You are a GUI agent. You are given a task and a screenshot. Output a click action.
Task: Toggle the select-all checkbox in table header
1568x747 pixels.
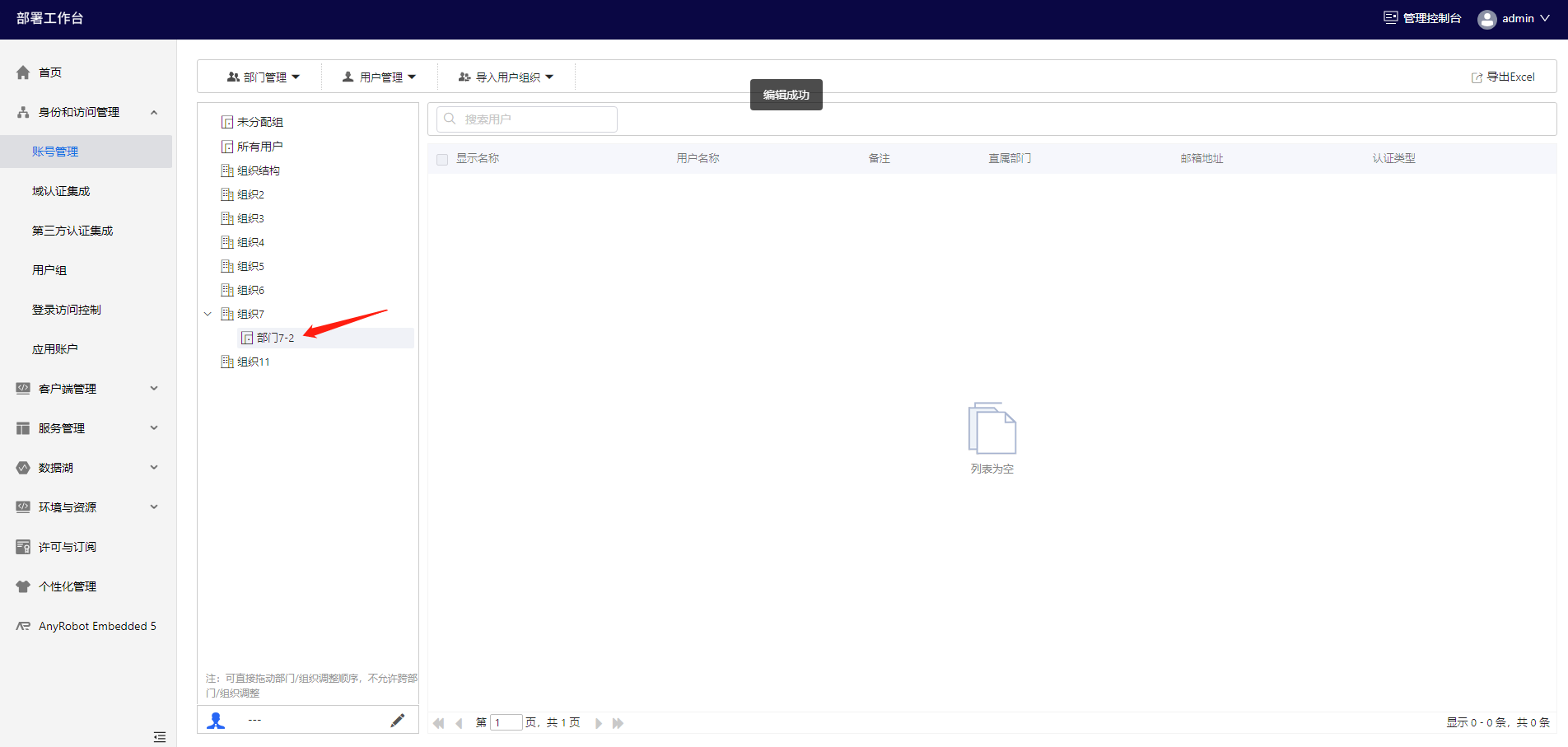tap(442, 159)
